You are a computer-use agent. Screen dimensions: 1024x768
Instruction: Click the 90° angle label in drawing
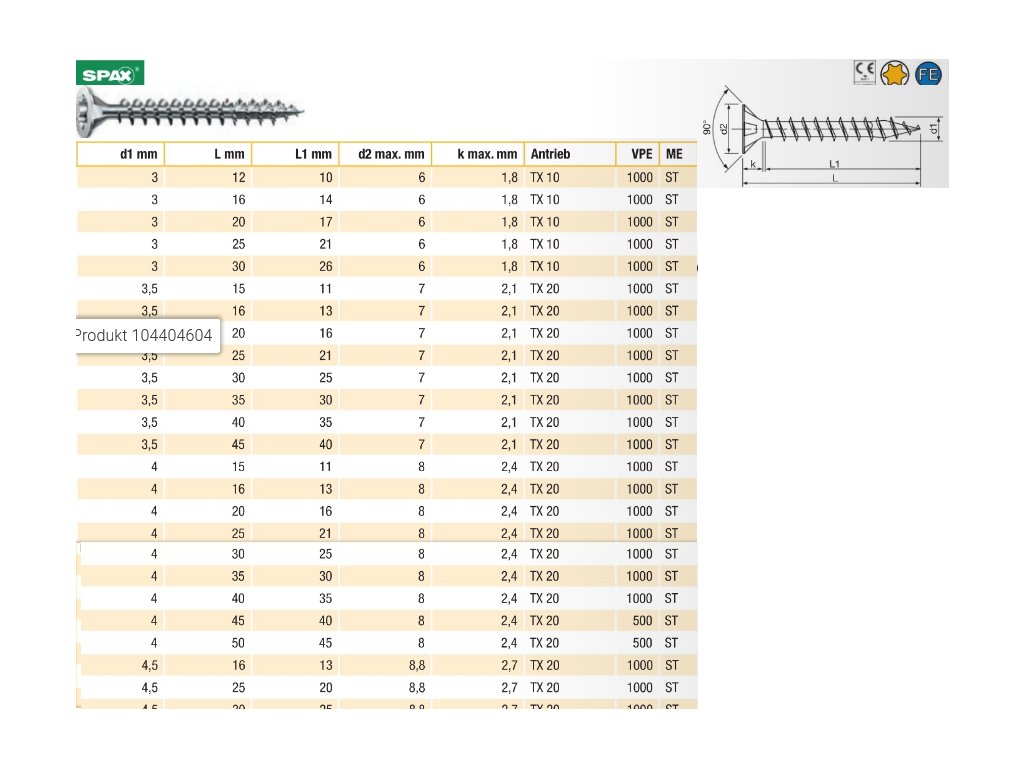pos(707,128)
